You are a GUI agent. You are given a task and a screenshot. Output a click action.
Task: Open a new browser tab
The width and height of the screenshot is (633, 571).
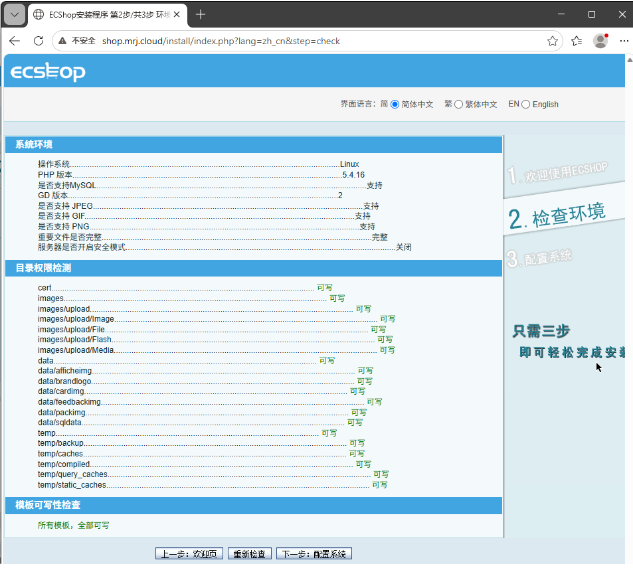[200, 15]
